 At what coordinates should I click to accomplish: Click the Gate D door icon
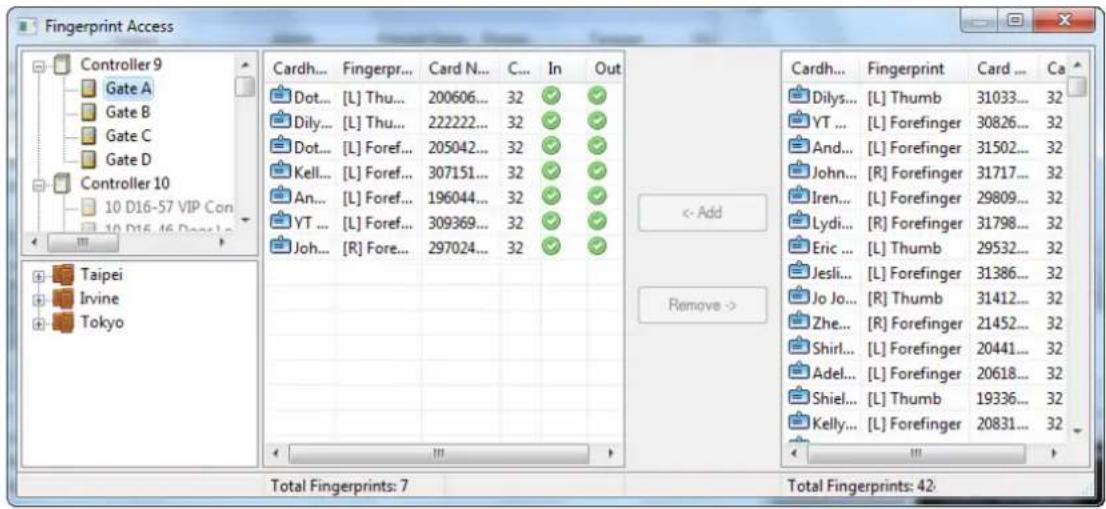tap(88, 159)
